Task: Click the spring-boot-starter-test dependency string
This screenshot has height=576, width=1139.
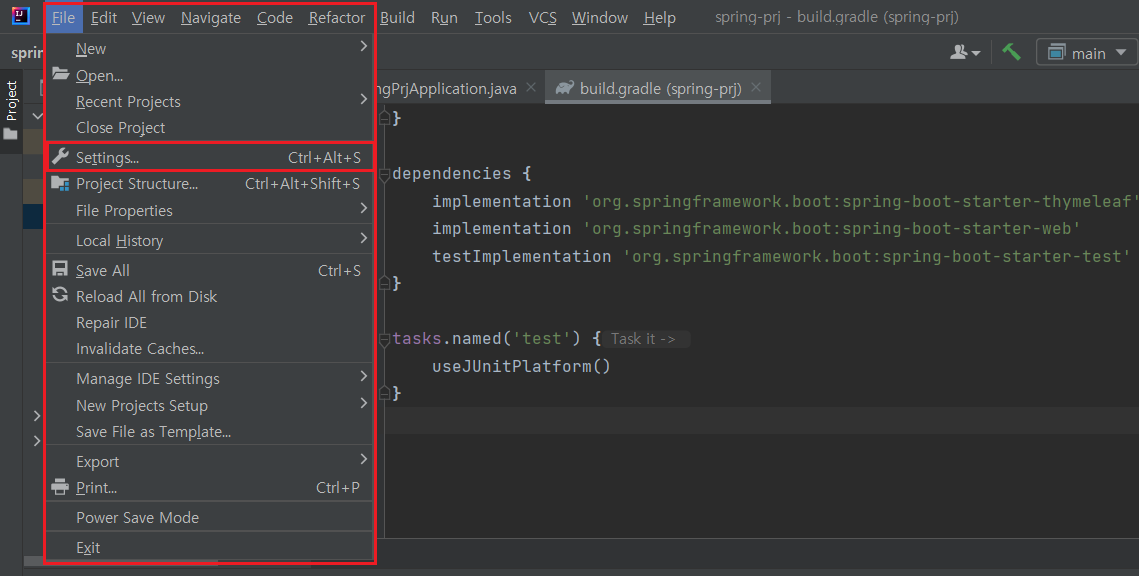Action: pyautogui.click(x=877, y=256)
